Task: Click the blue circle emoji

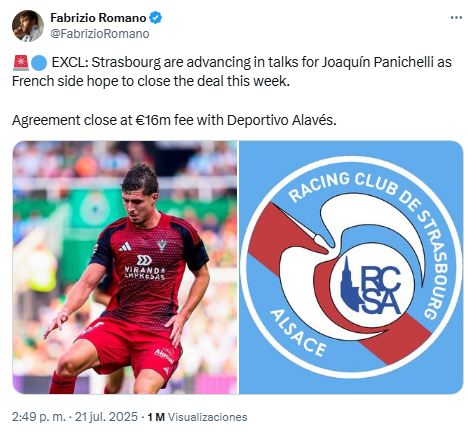Action: (39, 63)
